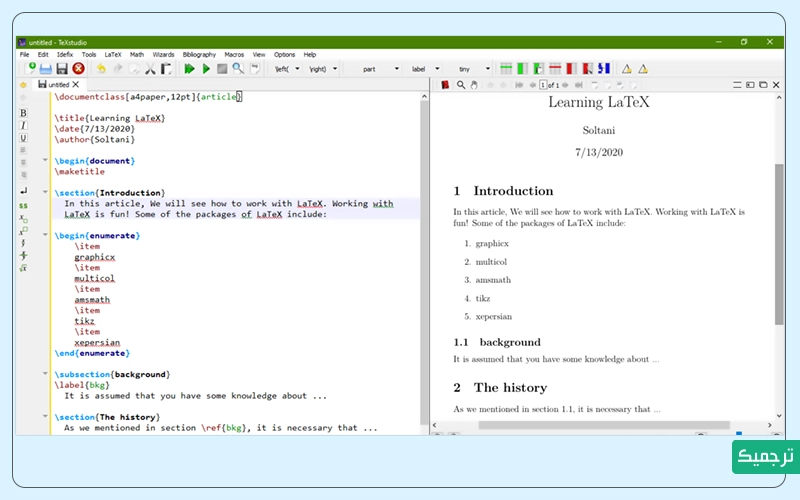Click the page number field in PDF viewer
This screenshot has height=500, width=800.
coord(543,85)
